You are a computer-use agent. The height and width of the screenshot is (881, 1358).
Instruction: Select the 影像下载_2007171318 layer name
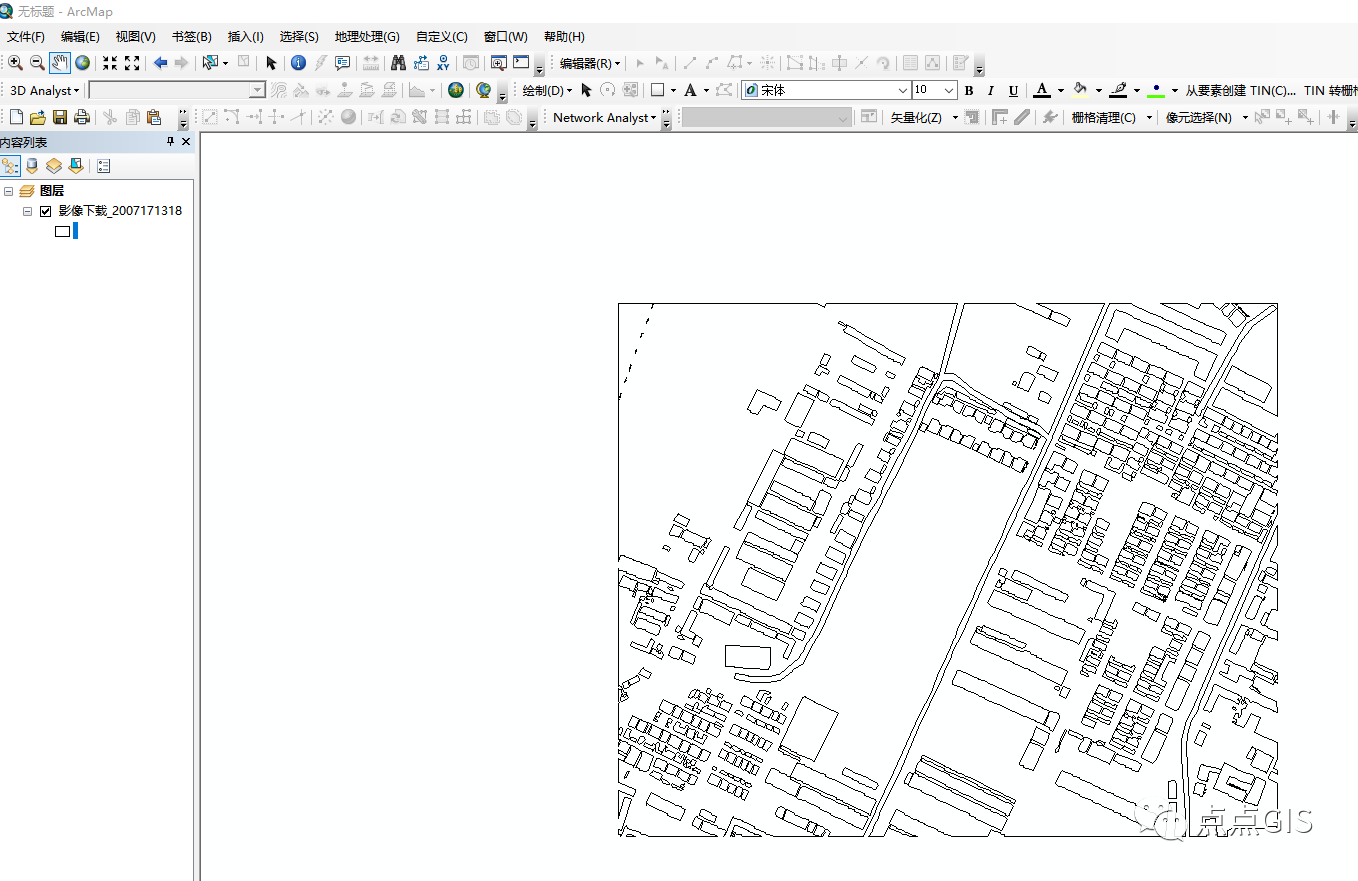coord(120,211)
